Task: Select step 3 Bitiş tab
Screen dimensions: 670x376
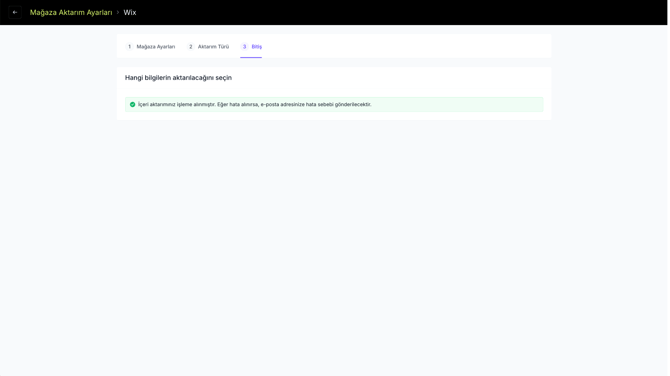Action: [251, 47]
